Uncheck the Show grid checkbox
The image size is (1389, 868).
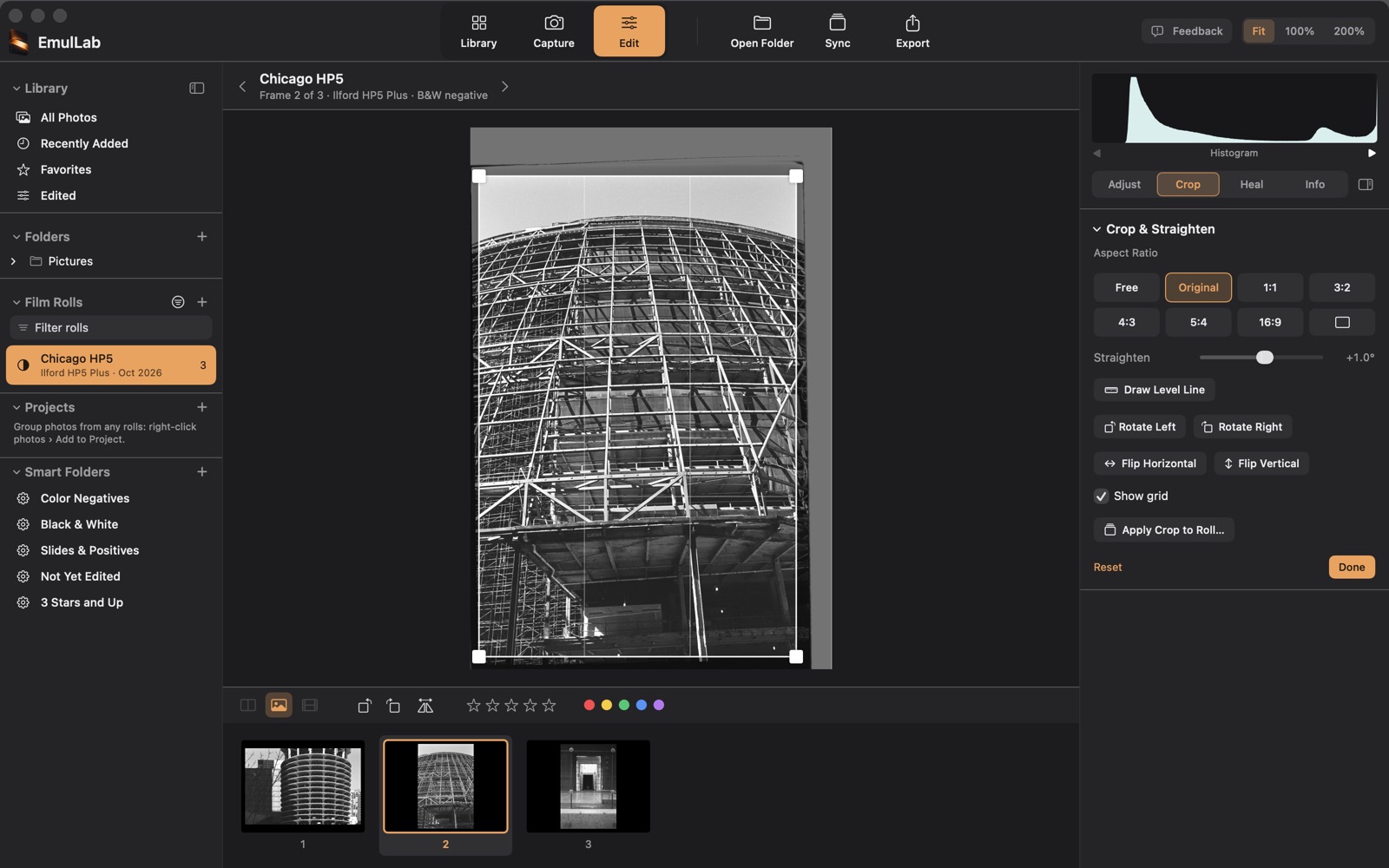[1101, 496]
